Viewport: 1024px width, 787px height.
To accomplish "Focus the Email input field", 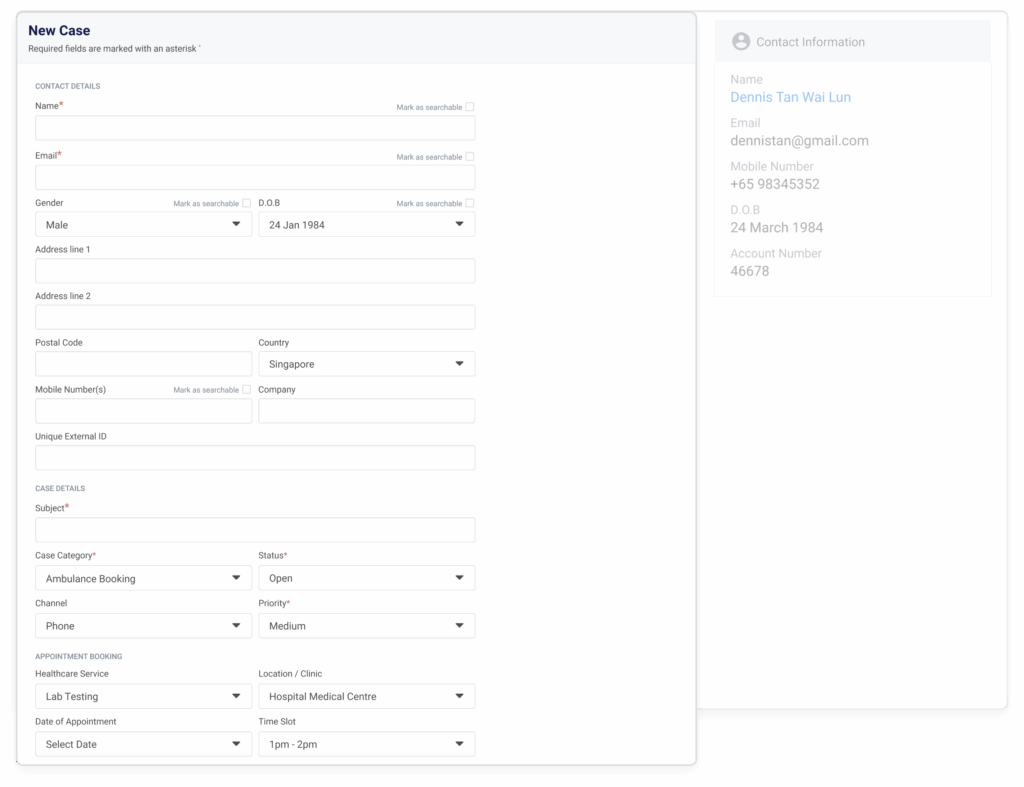I will [255, 178].
